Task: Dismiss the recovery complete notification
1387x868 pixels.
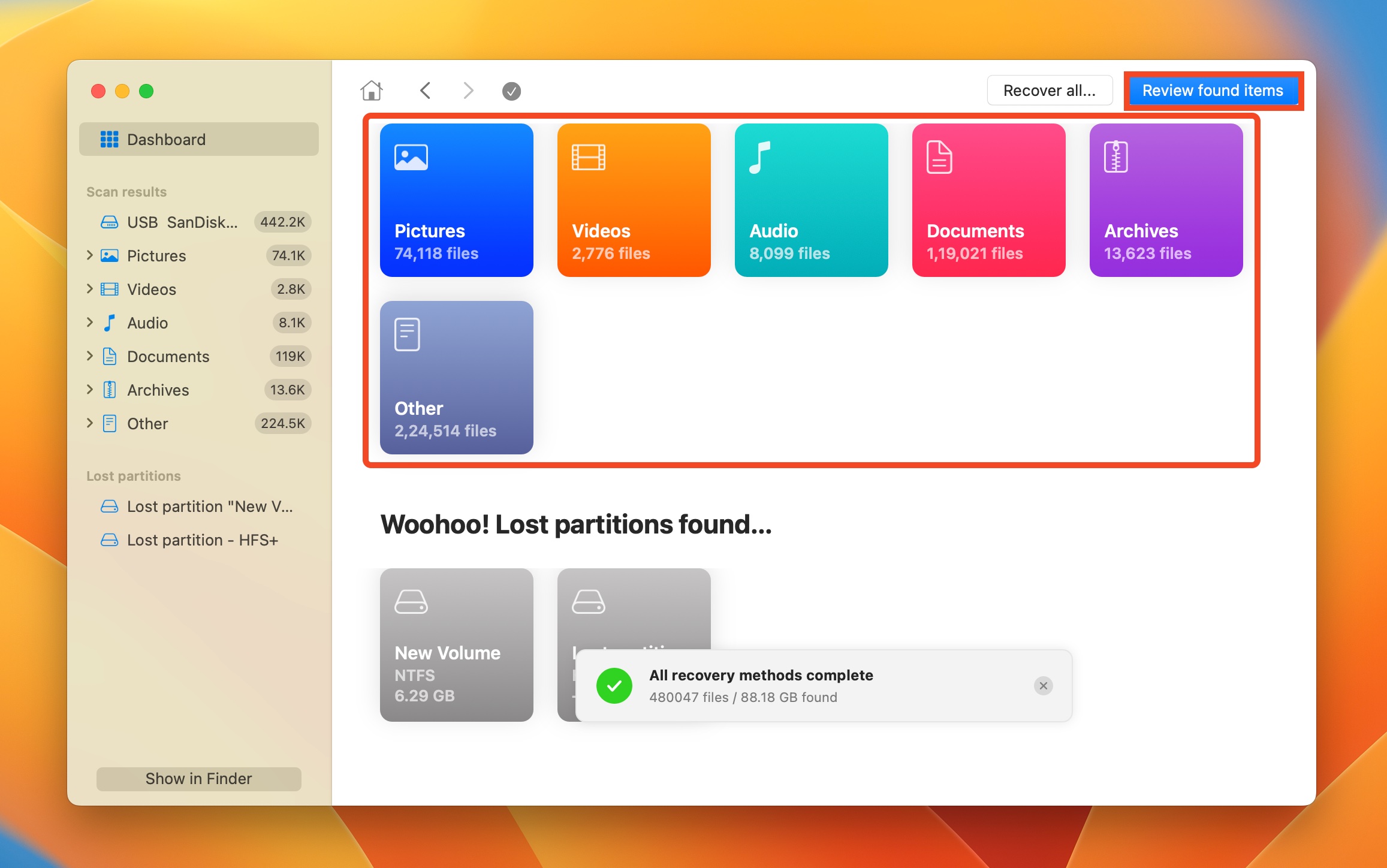Action: tap(1044, 686)
